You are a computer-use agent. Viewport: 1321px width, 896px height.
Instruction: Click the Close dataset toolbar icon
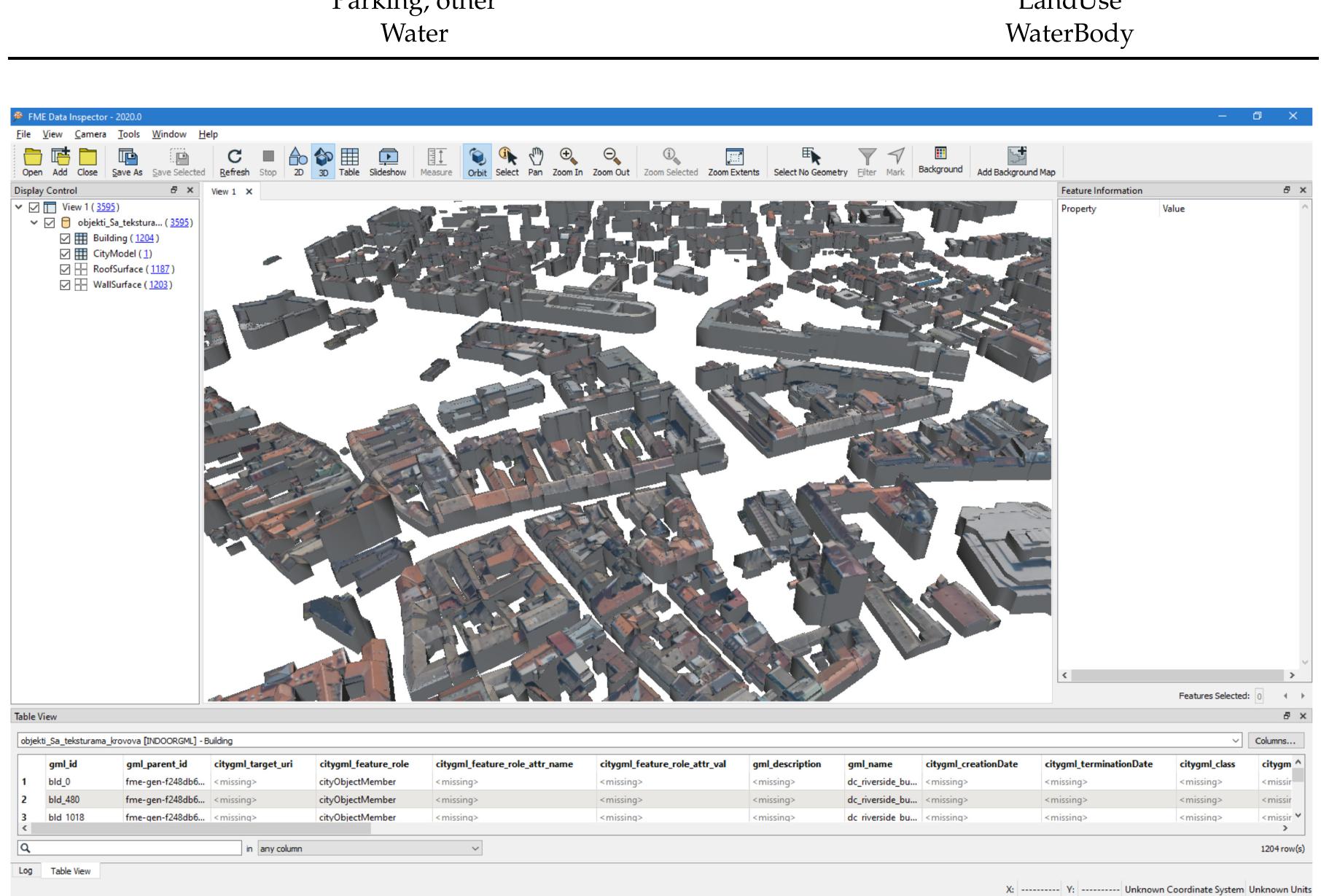click(87, 162)
